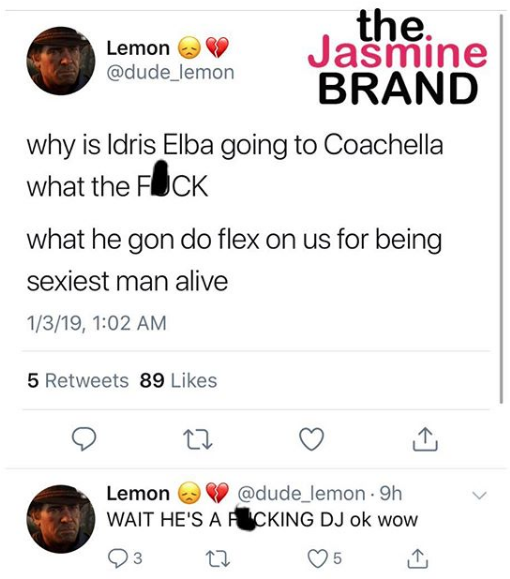Open Lemon's profile picture at top

coord(61,61)
